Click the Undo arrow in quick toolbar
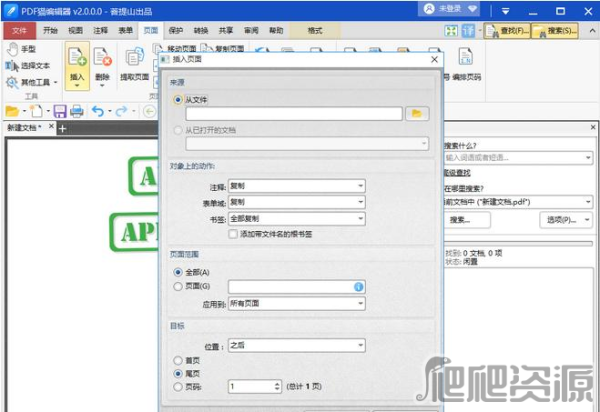The width and height of the screenshot is (600, 412). 98,111
